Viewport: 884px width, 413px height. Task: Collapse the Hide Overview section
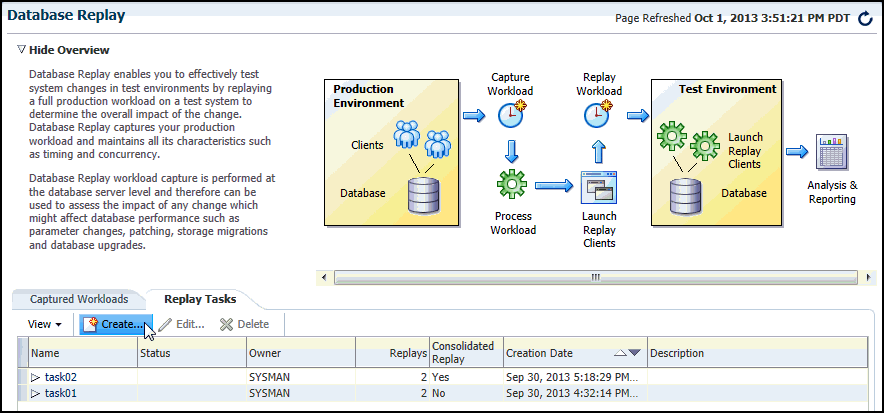click(x=22, y=50)
